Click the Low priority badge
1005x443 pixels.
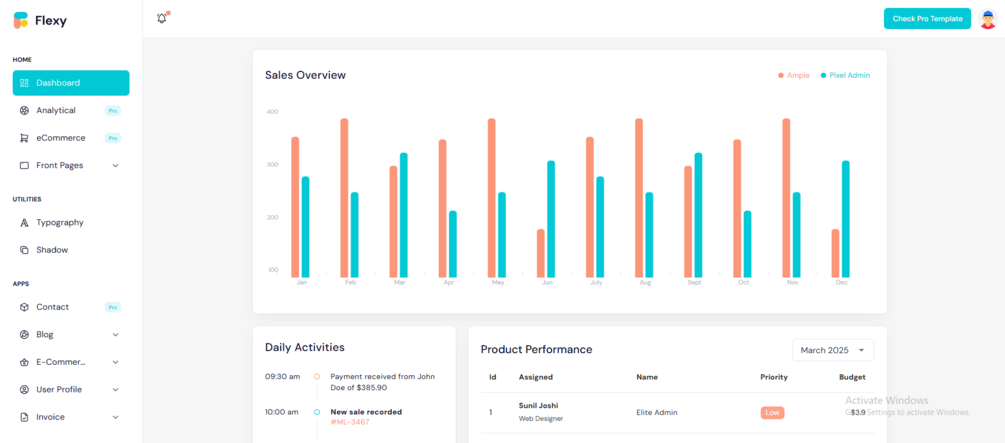[x=772, y=412]
